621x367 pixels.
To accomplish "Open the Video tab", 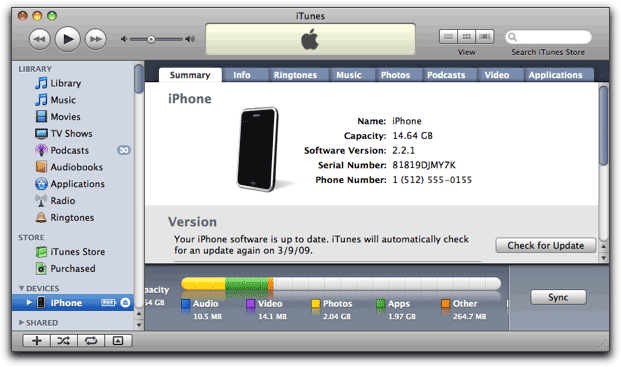I will [497, 75].
